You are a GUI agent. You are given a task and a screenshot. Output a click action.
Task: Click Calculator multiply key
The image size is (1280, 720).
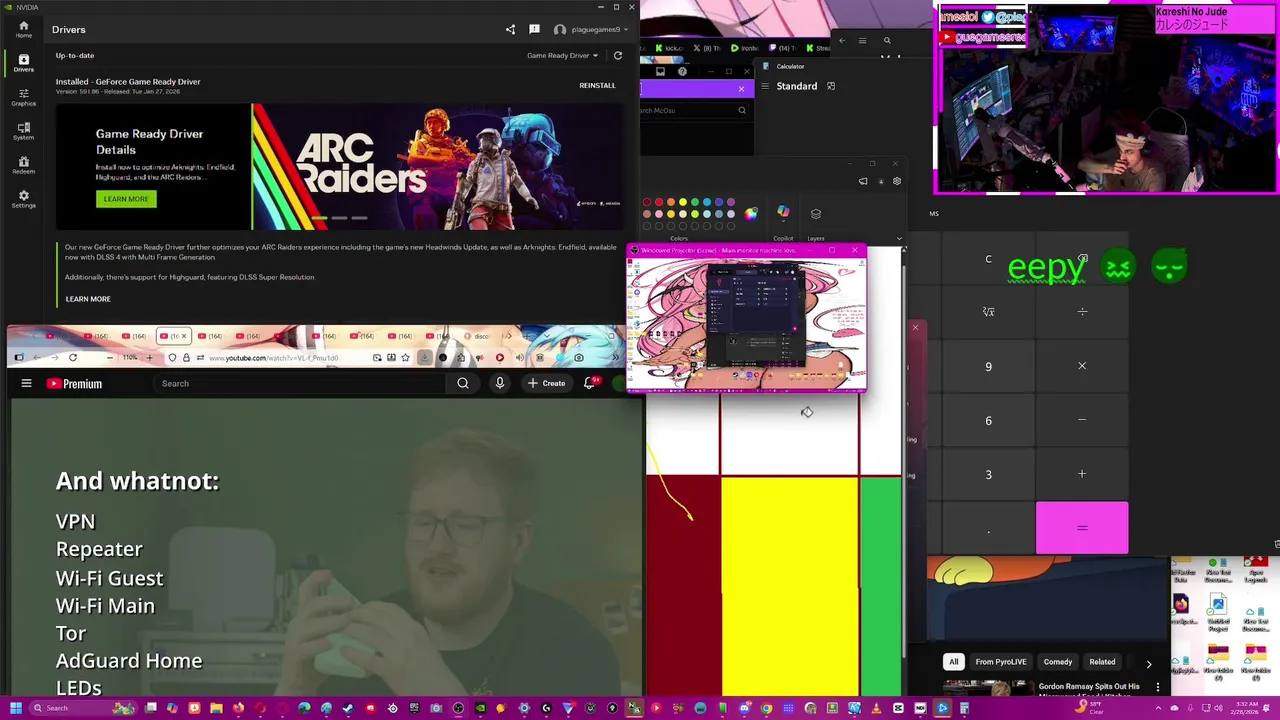point(1082,367)
